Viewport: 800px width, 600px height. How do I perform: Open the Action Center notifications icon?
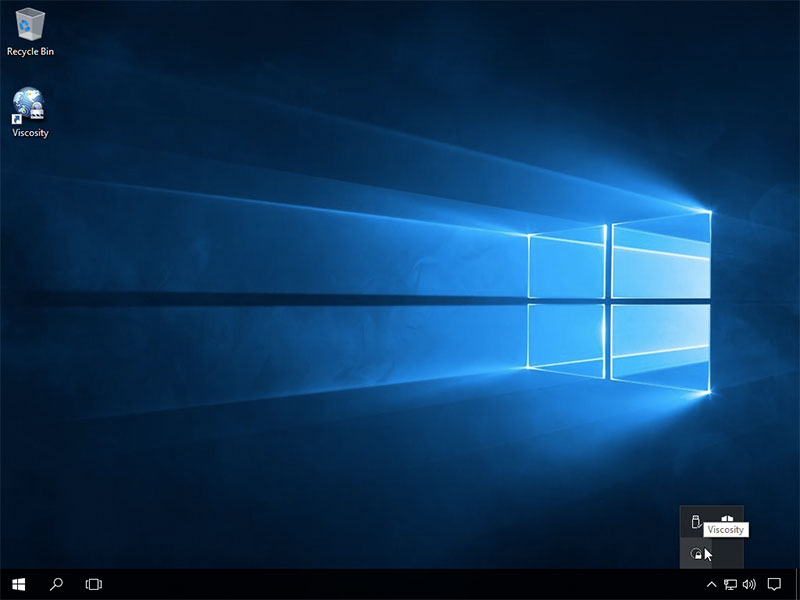774,585
